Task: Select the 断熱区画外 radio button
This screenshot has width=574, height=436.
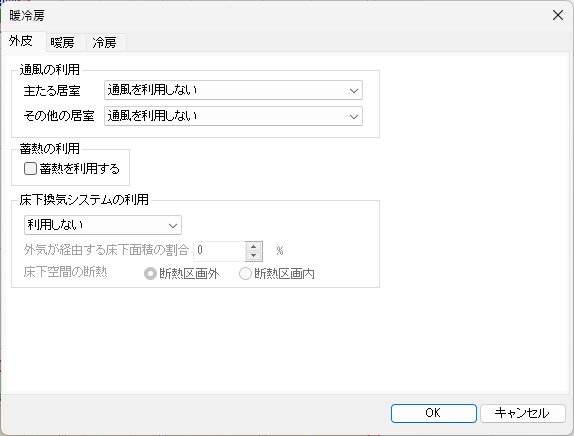Action: pos(150,273)
